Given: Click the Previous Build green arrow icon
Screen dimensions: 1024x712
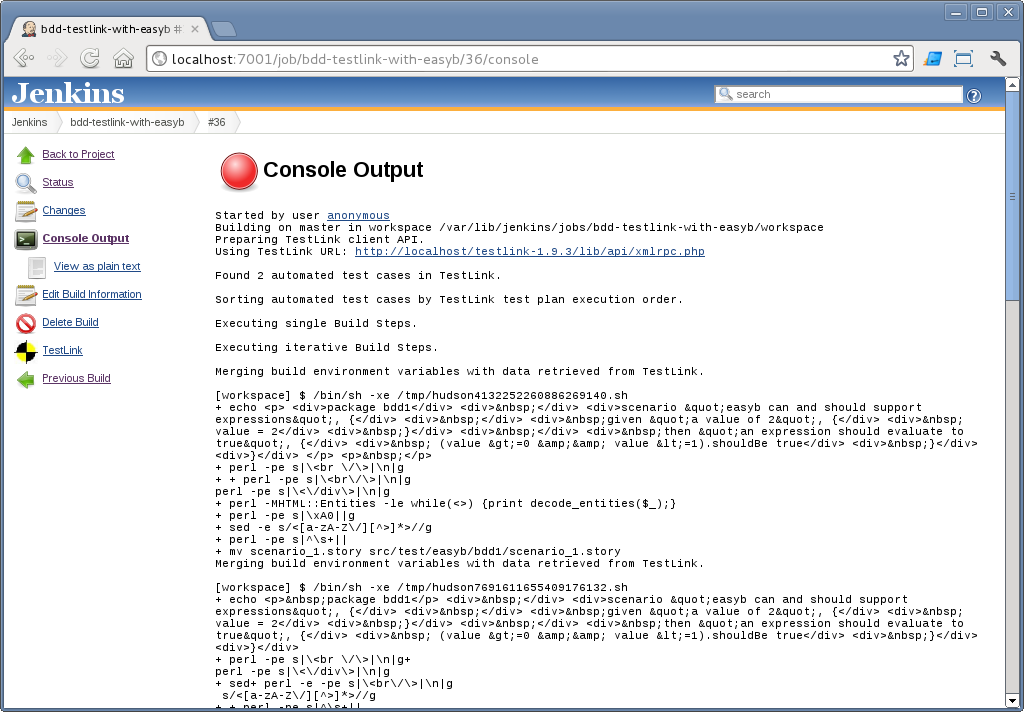Looking at the screenshot, I should tap(26, 379).
